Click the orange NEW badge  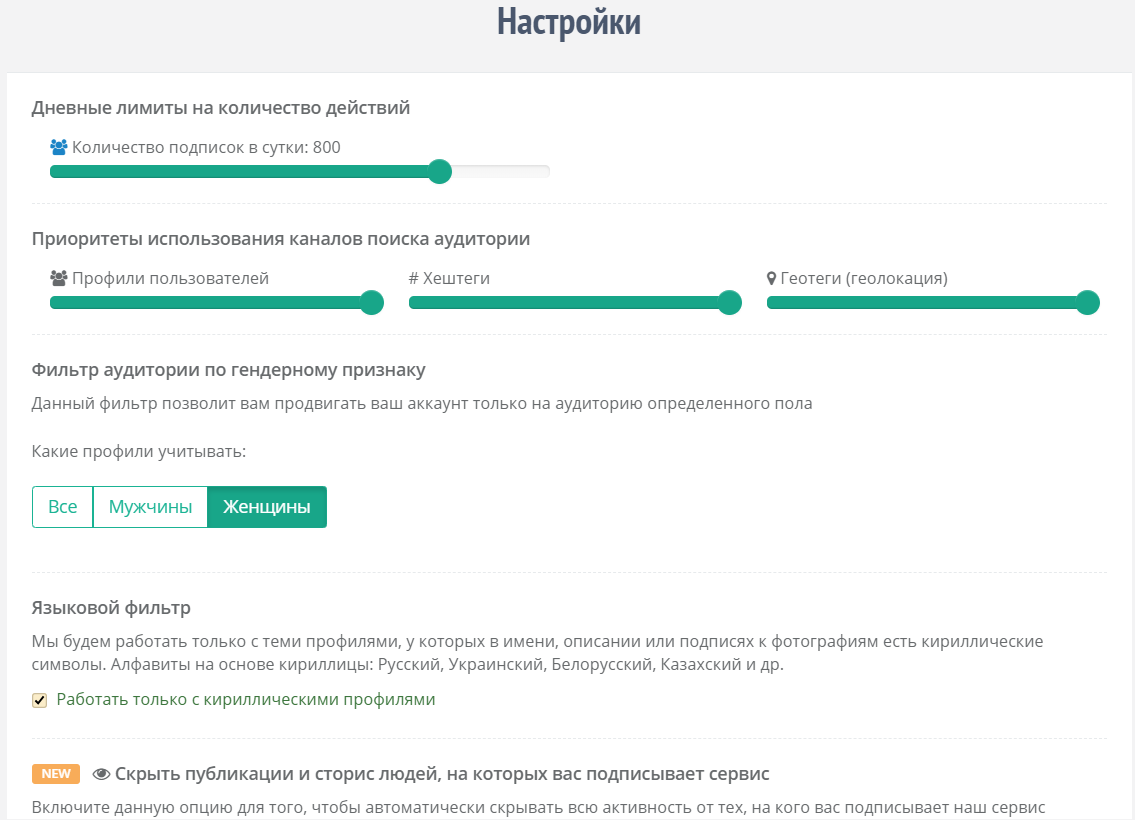[x=56, y=774]
